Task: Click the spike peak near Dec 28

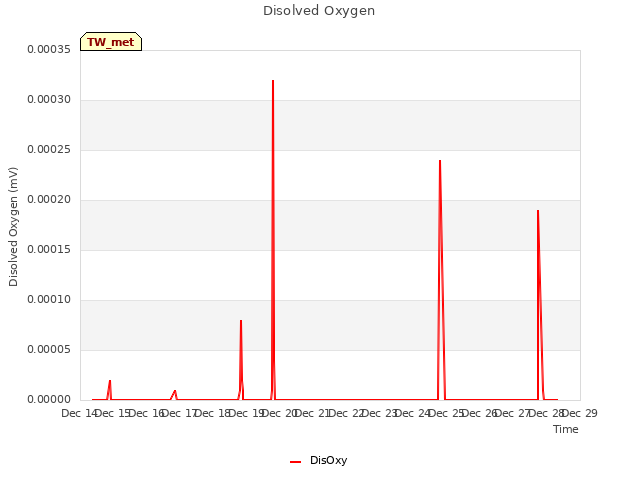Action: (x=538, y=211)
